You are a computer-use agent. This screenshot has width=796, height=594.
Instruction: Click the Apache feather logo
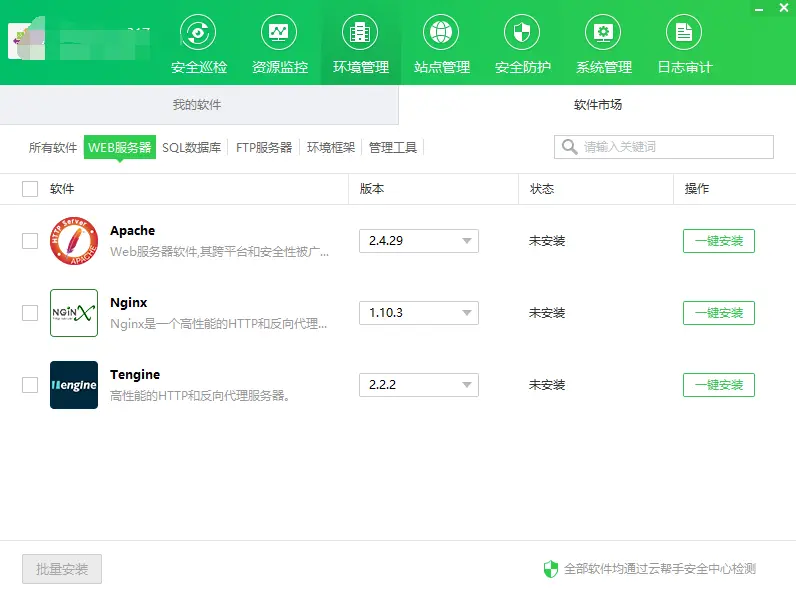tap(74, 241)
